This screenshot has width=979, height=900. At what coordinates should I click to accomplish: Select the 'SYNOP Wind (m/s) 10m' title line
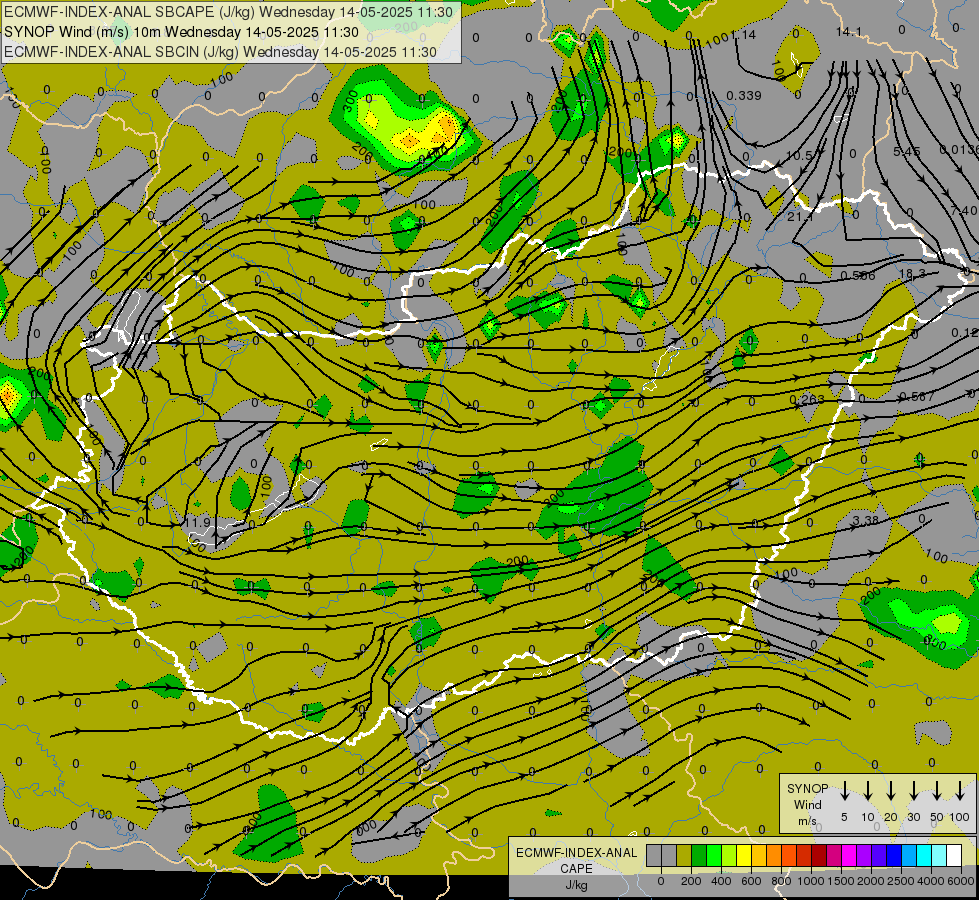click(x=181, y=32)
